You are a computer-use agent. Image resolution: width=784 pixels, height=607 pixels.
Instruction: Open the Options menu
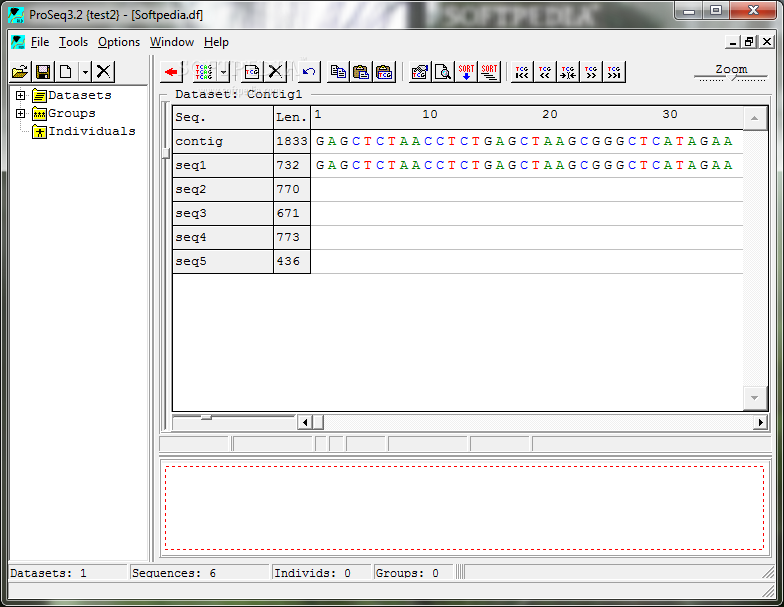coord(118,42)
